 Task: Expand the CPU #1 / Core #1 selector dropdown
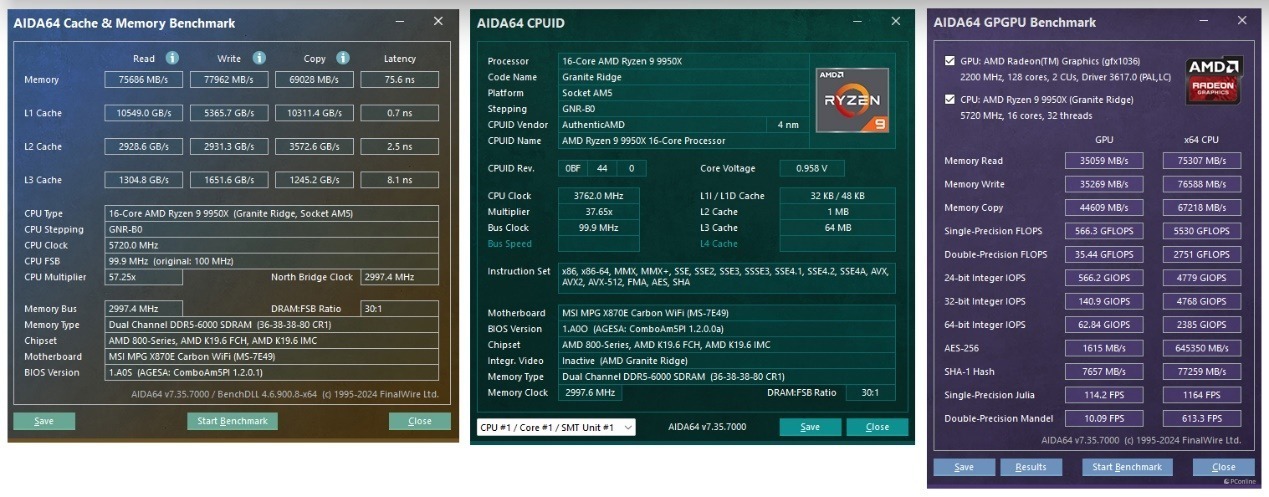[556, 427]
